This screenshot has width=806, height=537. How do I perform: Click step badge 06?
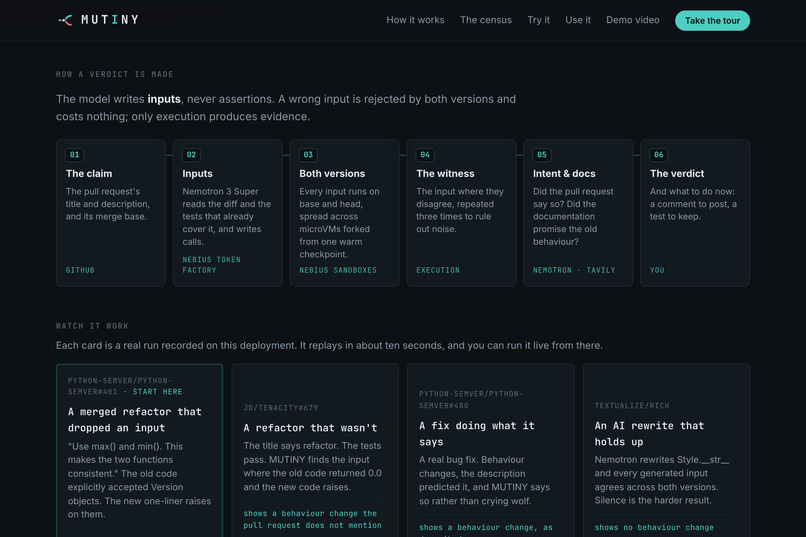(658, 155)
